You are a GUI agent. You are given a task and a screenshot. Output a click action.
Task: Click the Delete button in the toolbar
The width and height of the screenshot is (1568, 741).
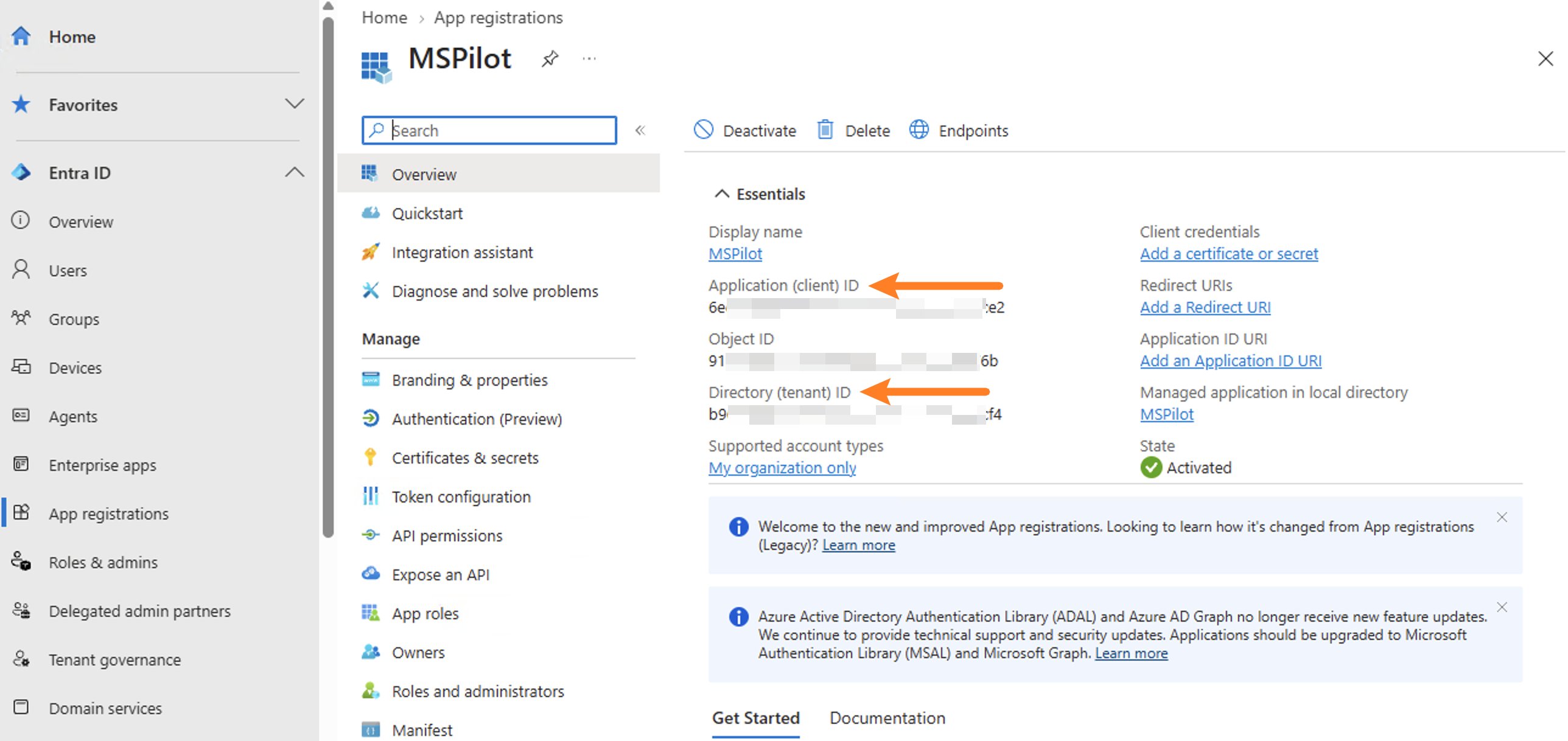853,130
